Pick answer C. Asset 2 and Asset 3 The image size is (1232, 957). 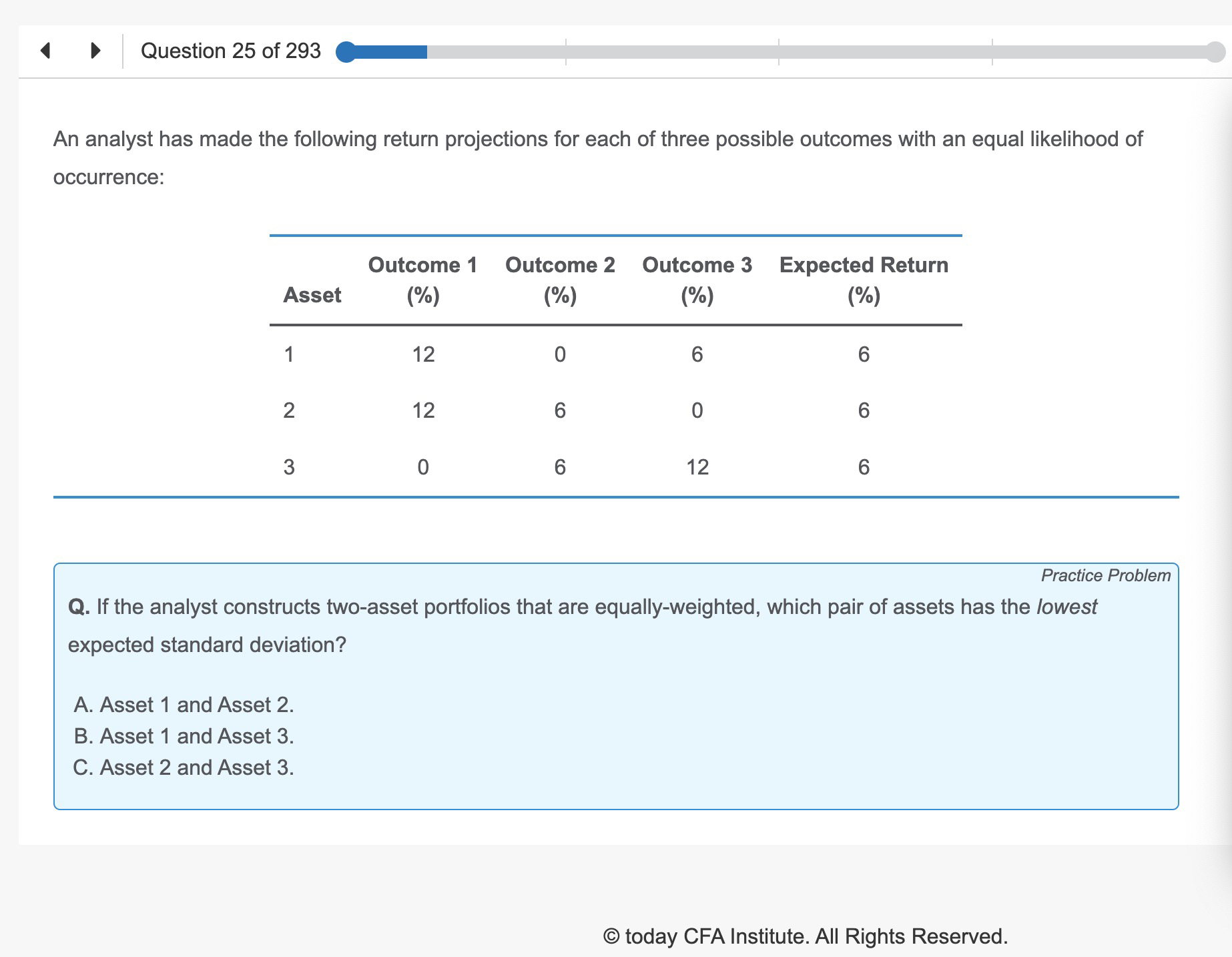(x=184, y=767)
